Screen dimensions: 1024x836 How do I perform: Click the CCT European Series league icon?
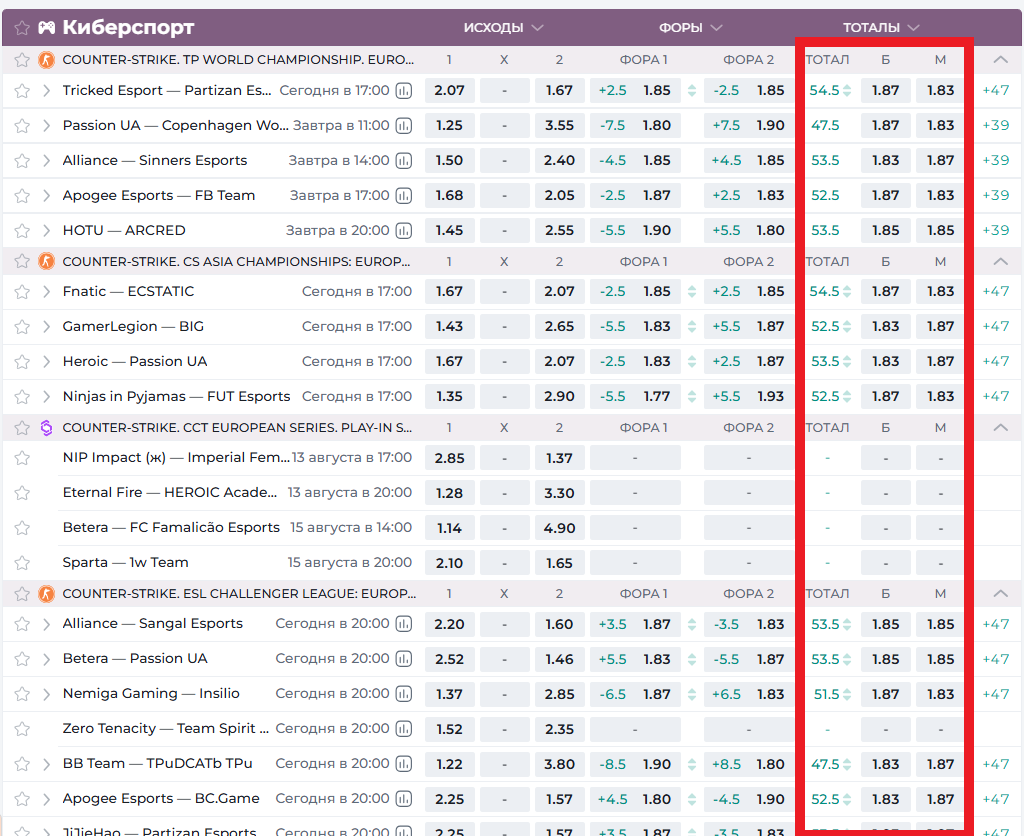point(46,428)
